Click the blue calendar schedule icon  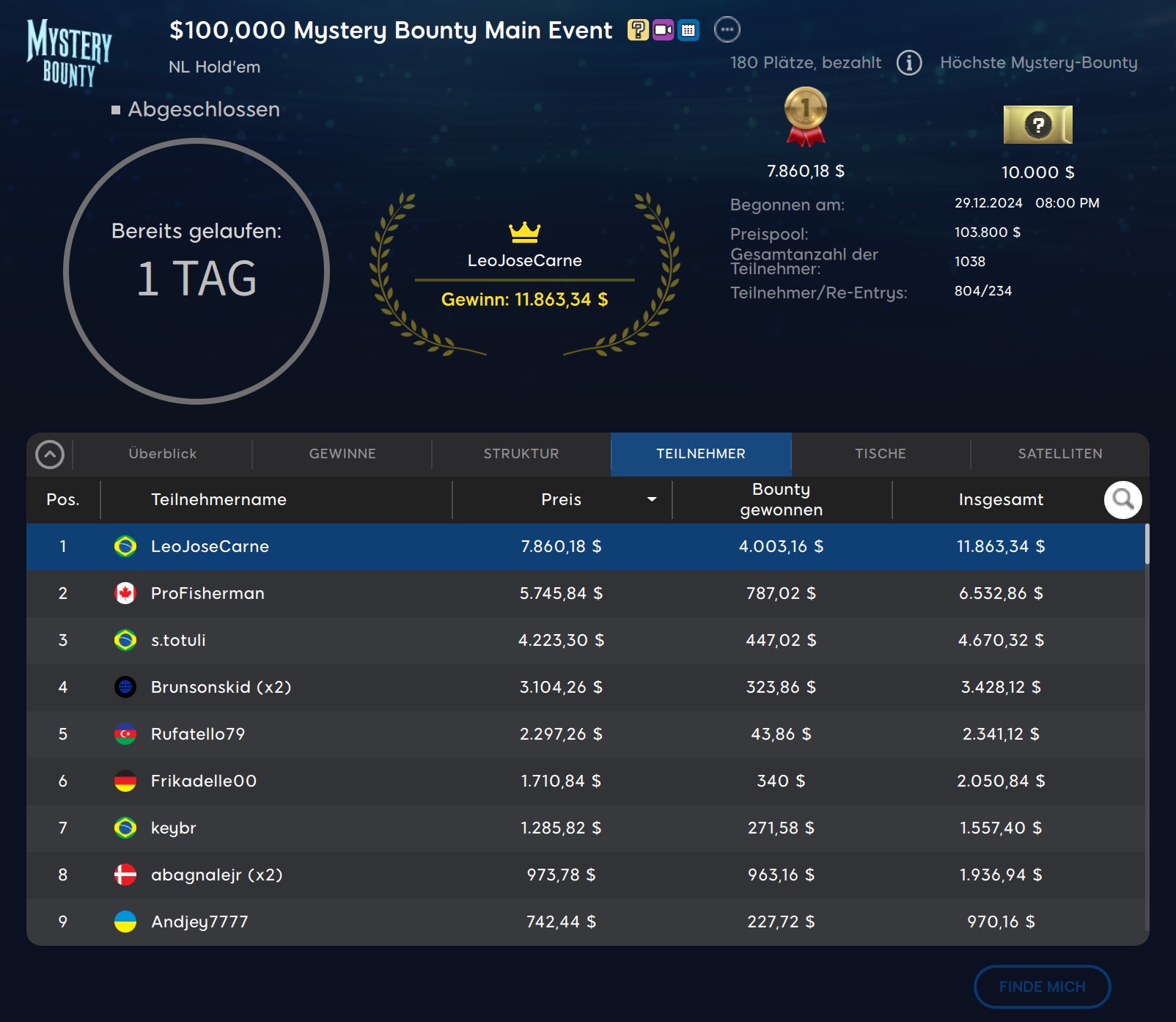tap(688, 30)
